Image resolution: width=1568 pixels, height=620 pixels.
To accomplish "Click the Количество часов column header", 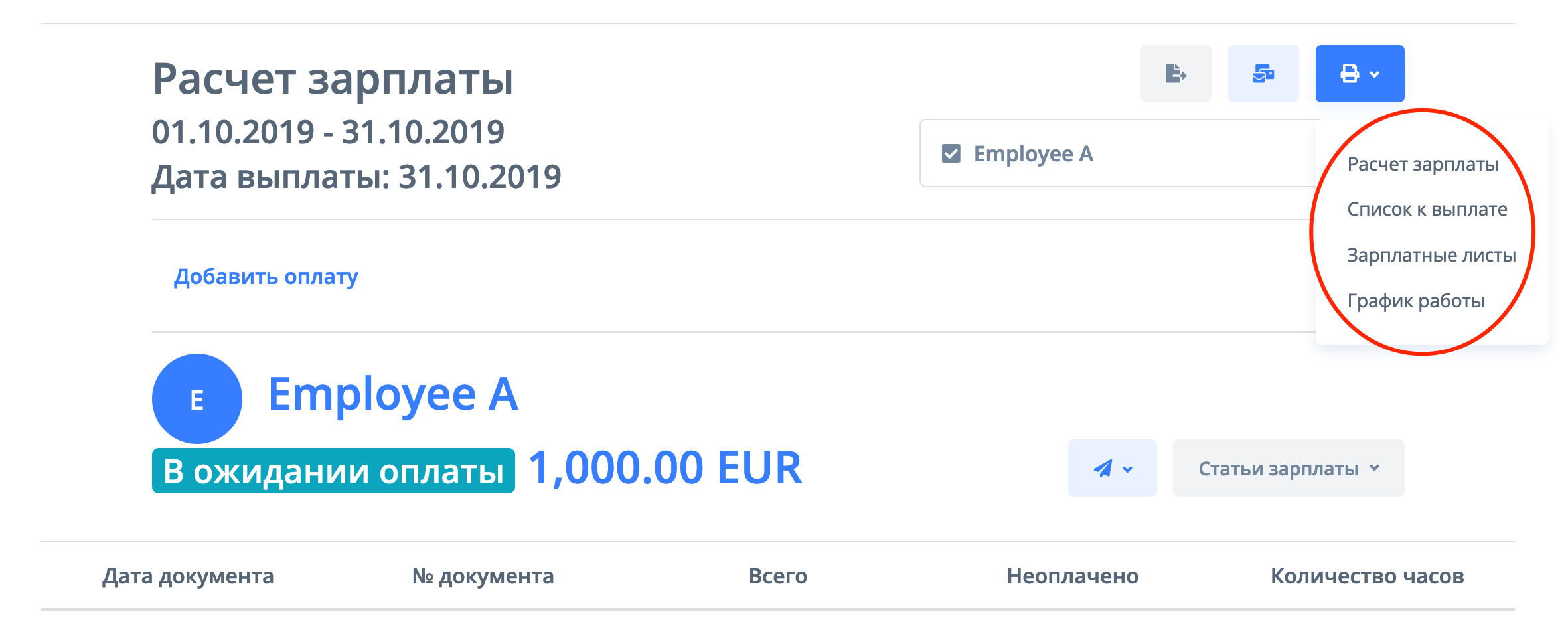I will [1367, 576].
